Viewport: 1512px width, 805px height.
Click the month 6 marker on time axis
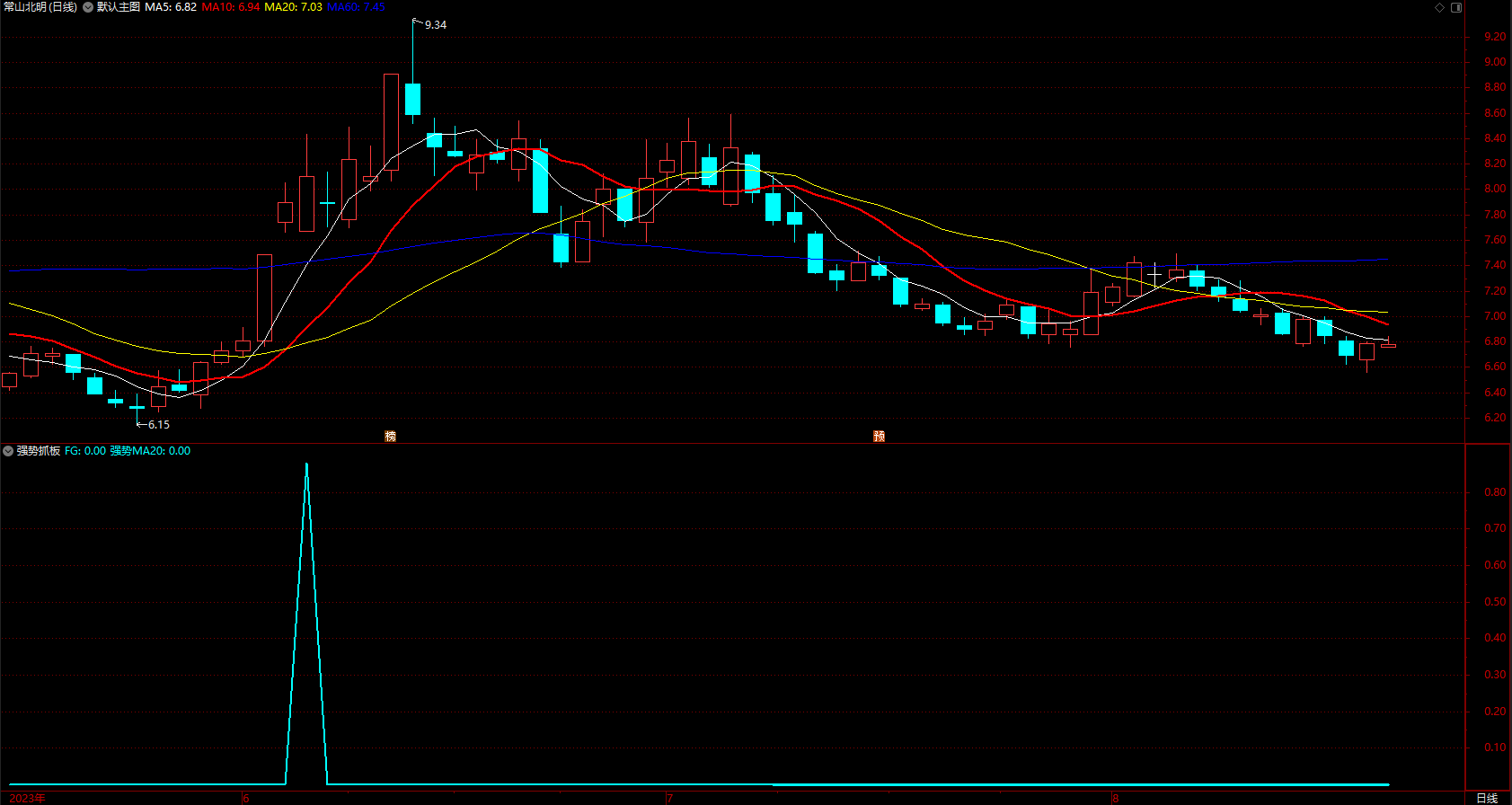[x=246, y=798]
